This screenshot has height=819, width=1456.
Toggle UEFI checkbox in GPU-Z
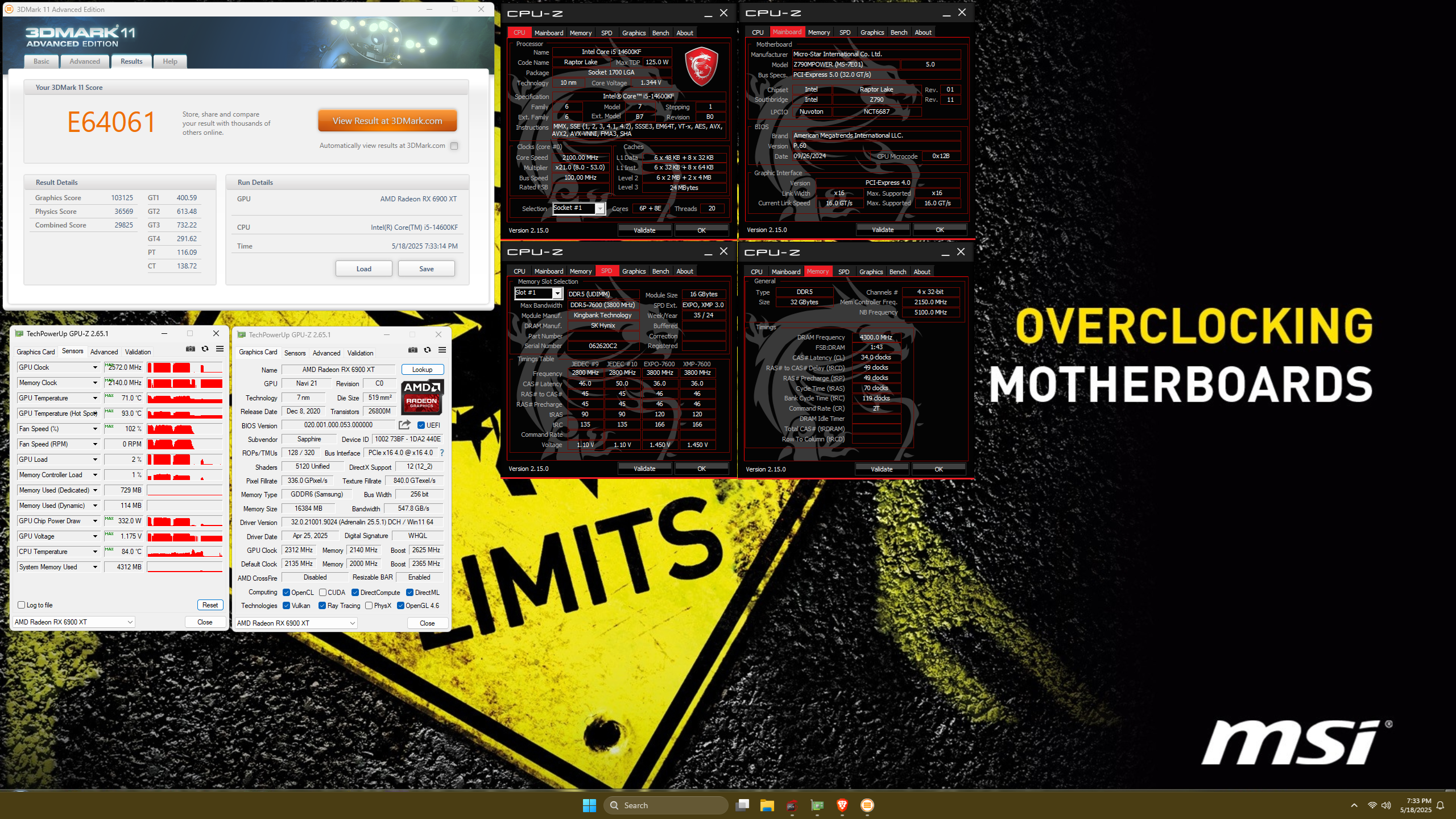point(421,425)
